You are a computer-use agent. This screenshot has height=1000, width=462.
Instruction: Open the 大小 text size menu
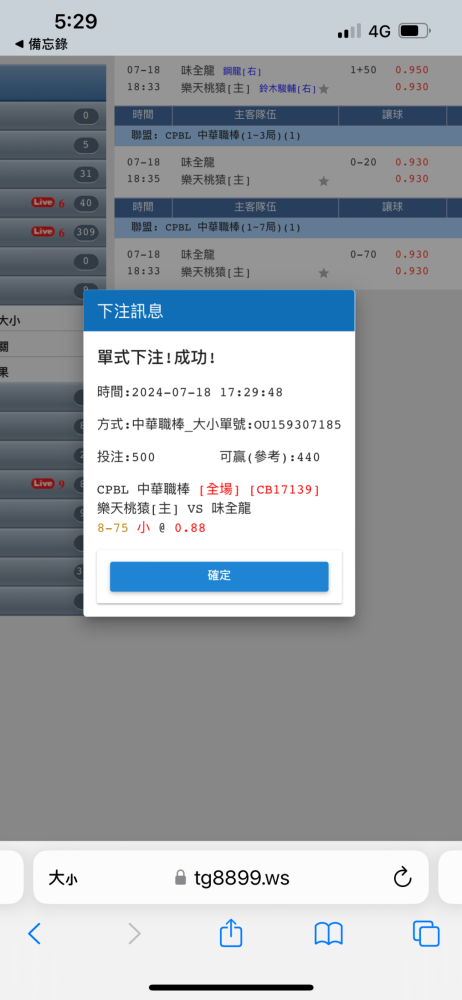(x=63, y=878)
